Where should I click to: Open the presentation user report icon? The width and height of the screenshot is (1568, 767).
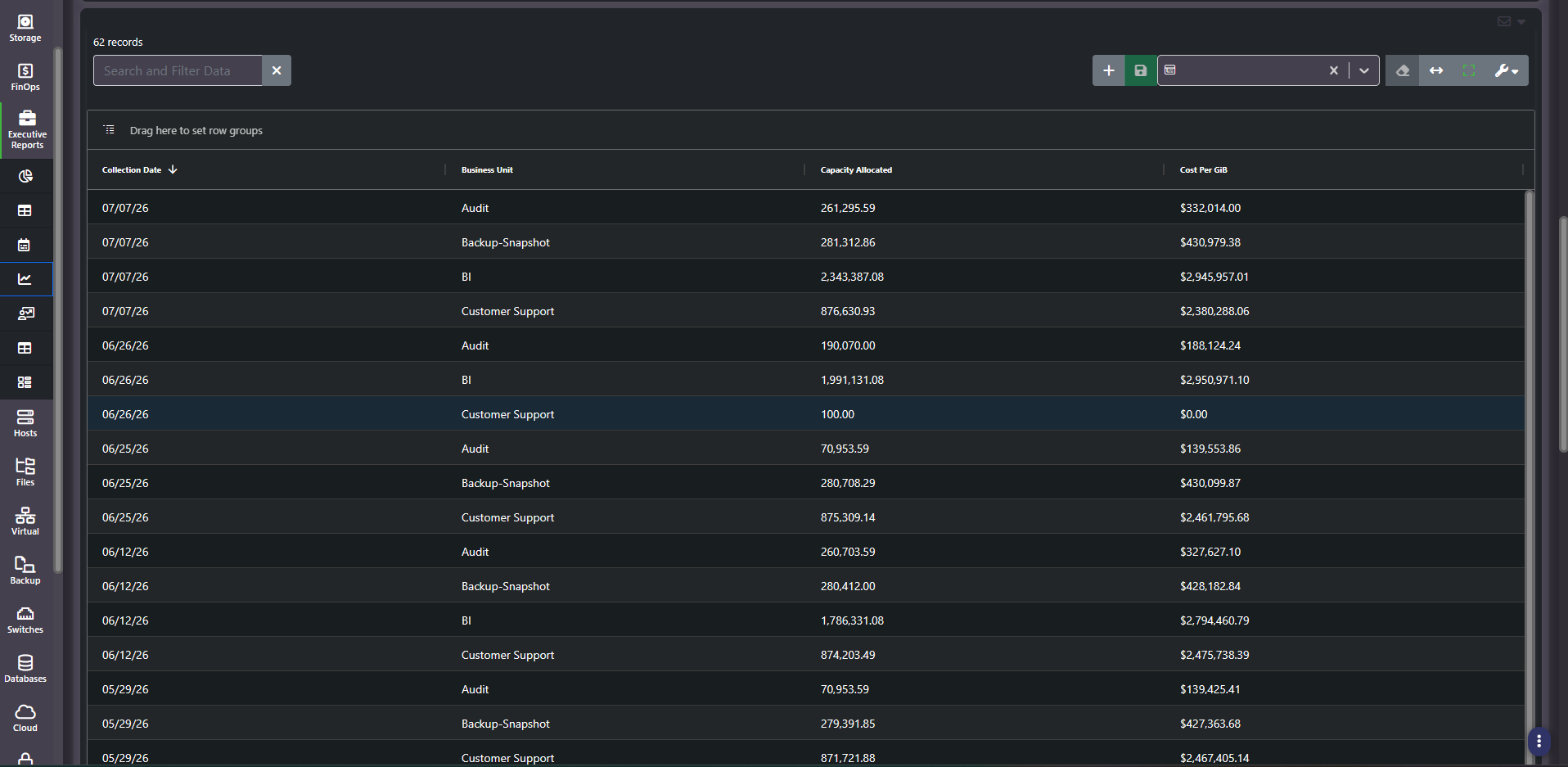25,314
